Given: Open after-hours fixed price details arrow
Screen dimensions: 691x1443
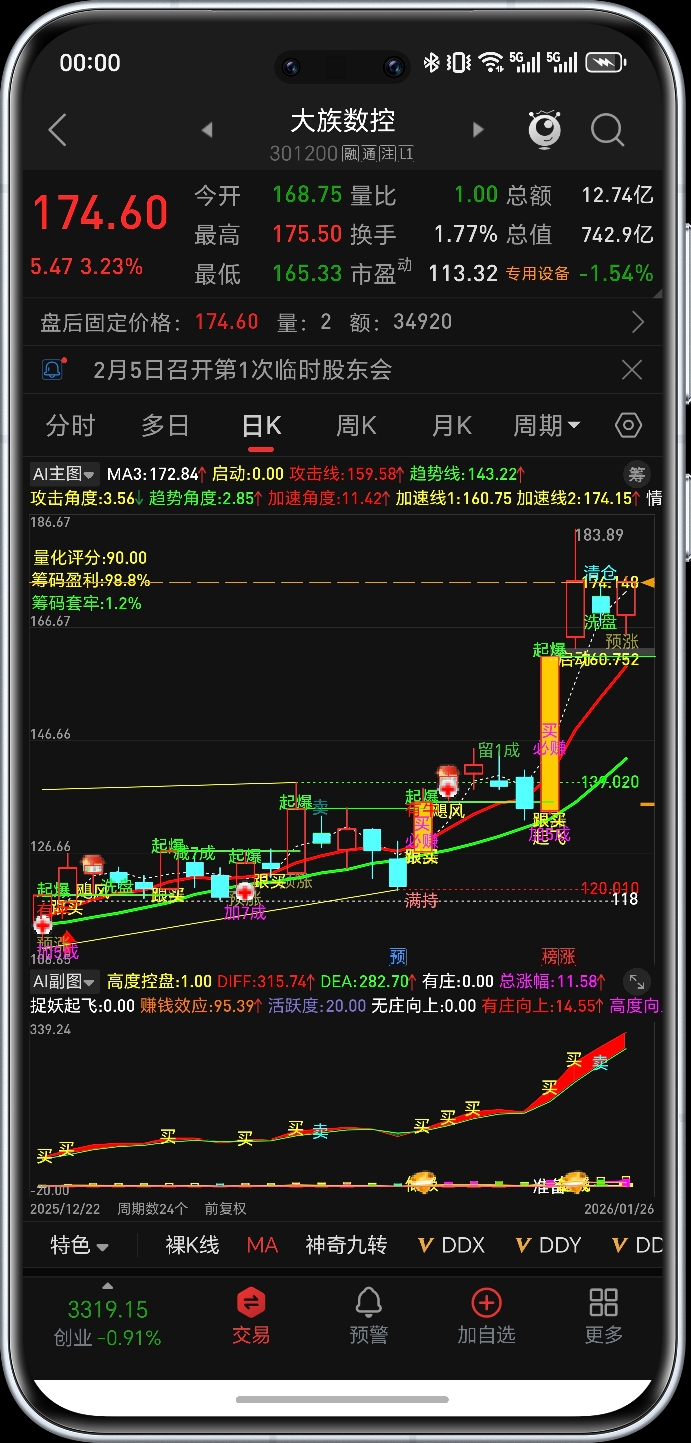Looking at the screenshot, I should click(638, 322).
